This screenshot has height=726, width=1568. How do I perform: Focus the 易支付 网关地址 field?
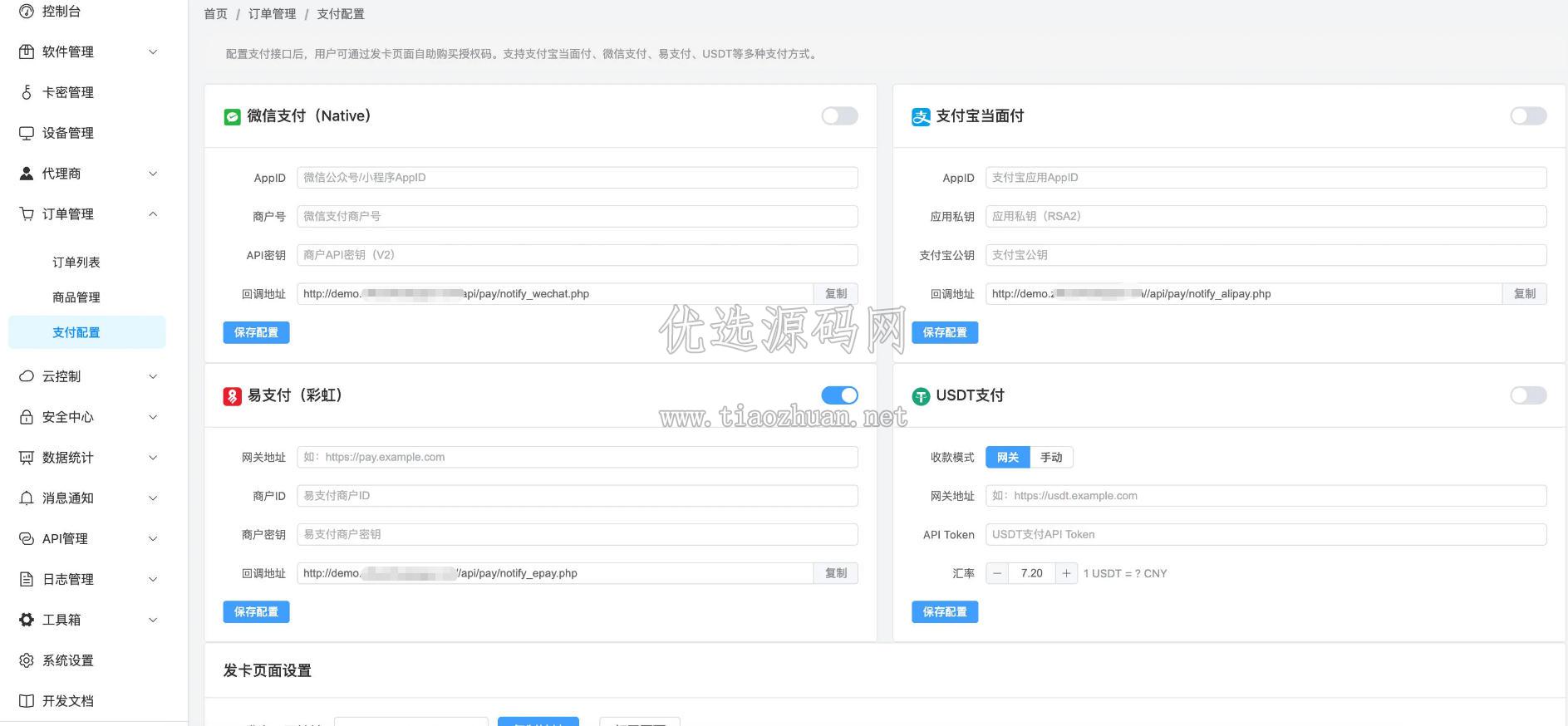[x=578, y=457]
